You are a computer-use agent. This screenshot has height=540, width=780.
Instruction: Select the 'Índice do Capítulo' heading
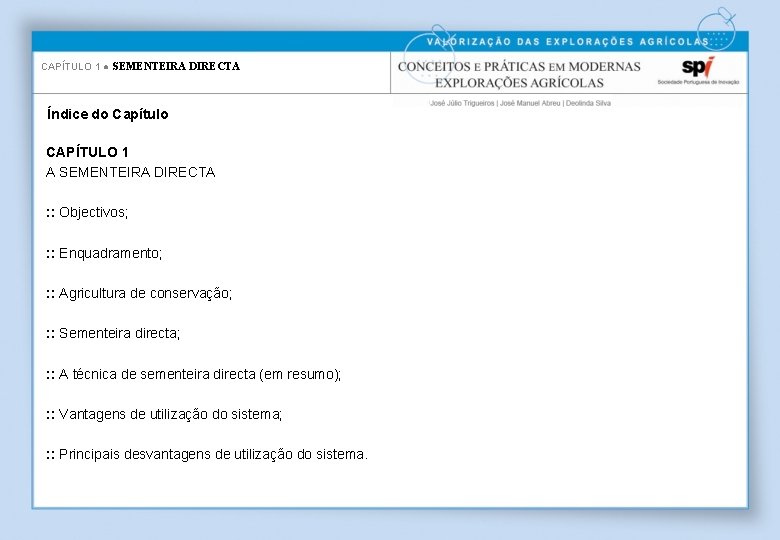coord(107,114)
